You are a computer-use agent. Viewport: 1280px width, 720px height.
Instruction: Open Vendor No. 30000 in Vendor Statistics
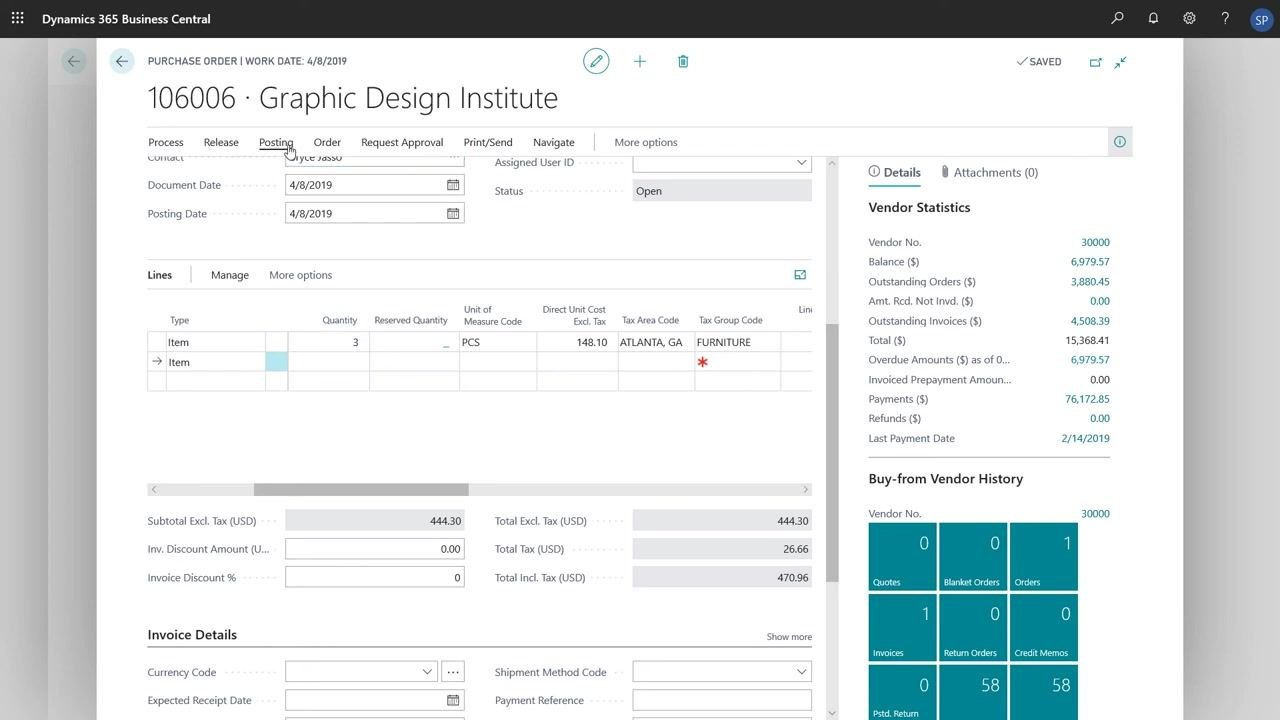pyautogui.click(x=1095, y=242)
